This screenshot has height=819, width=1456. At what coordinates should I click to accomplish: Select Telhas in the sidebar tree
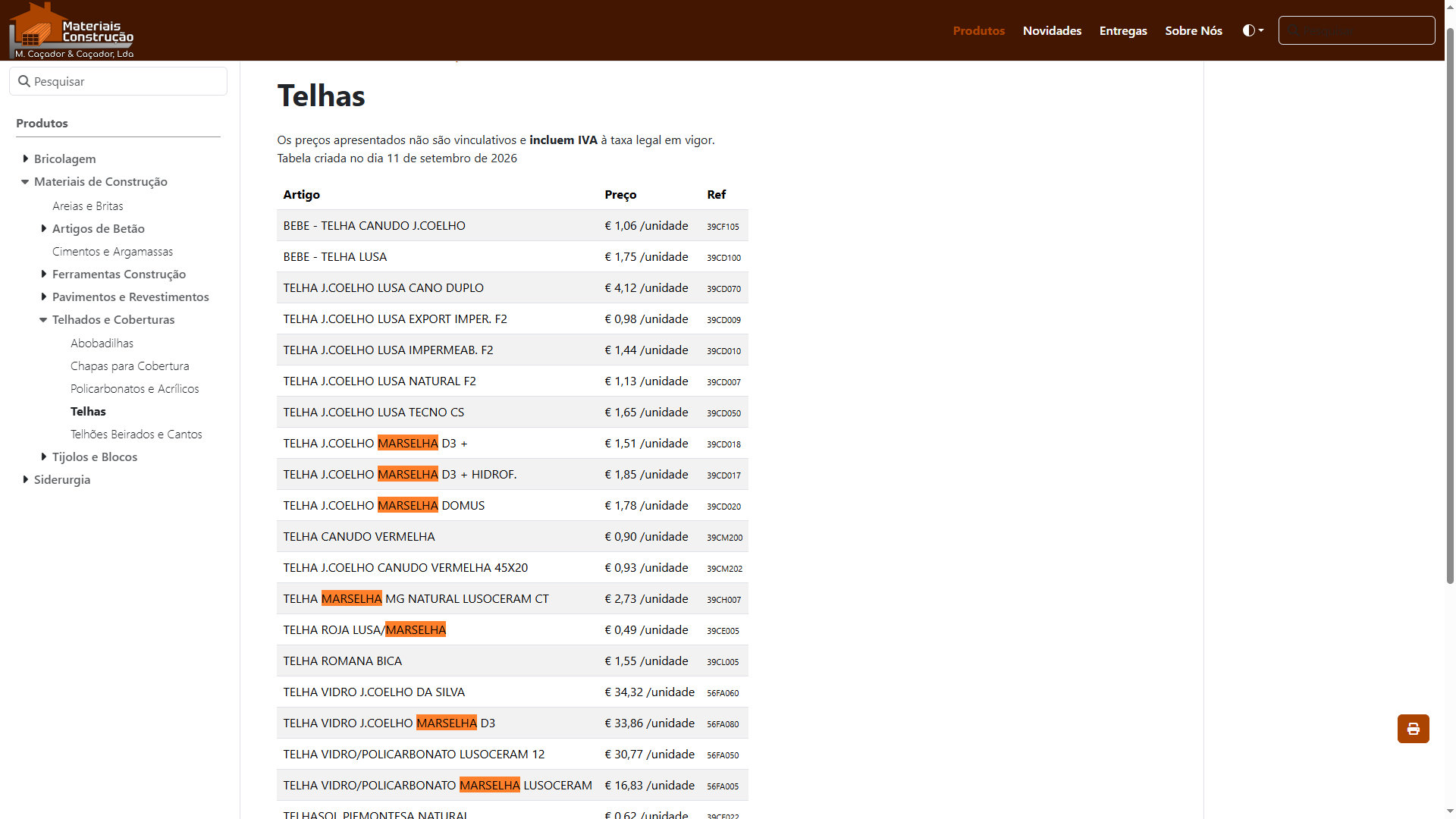tap(88, 411)
